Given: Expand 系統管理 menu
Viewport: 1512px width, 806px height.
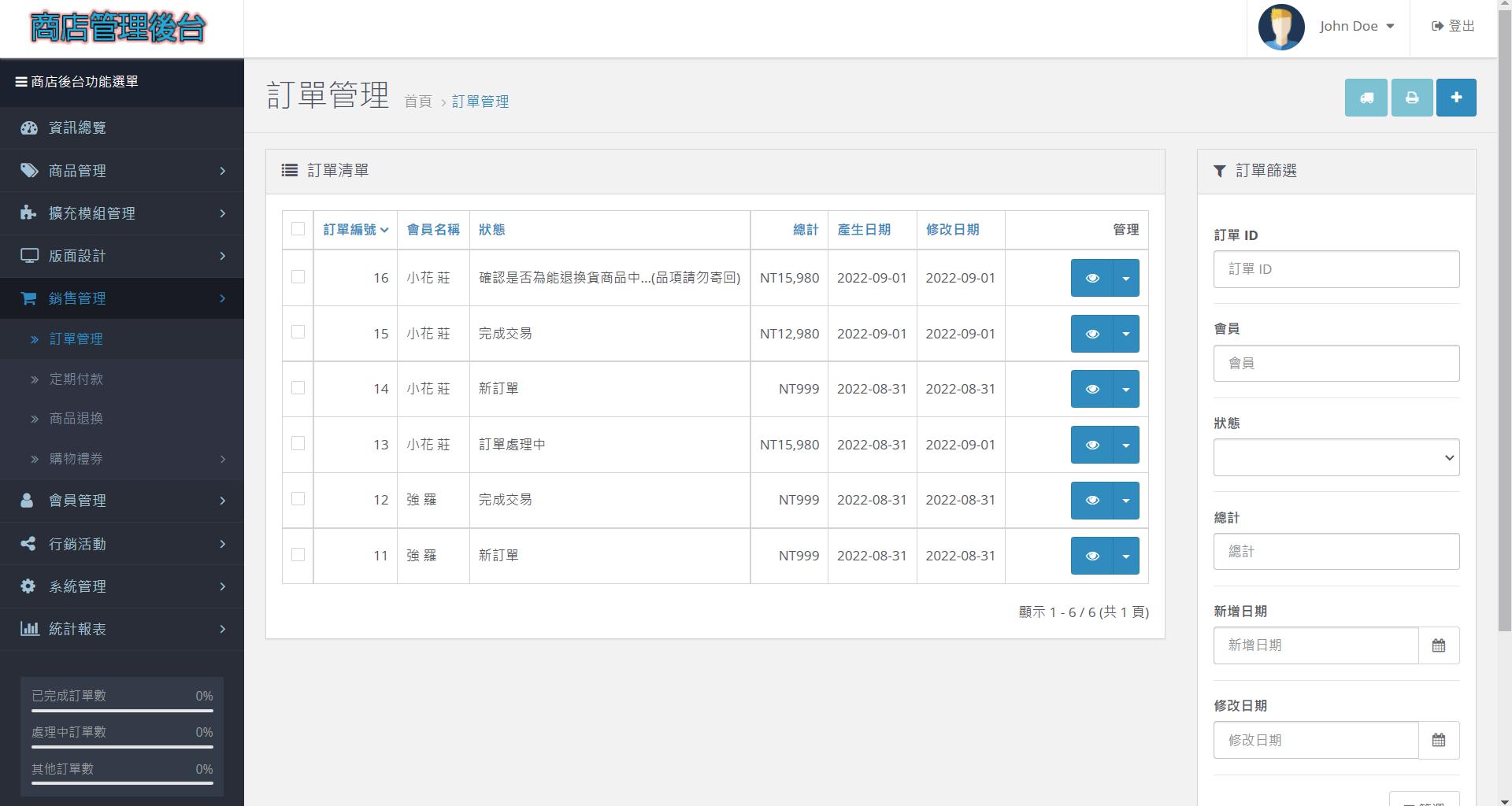Looking at the screenshot, I should (122, 586).
